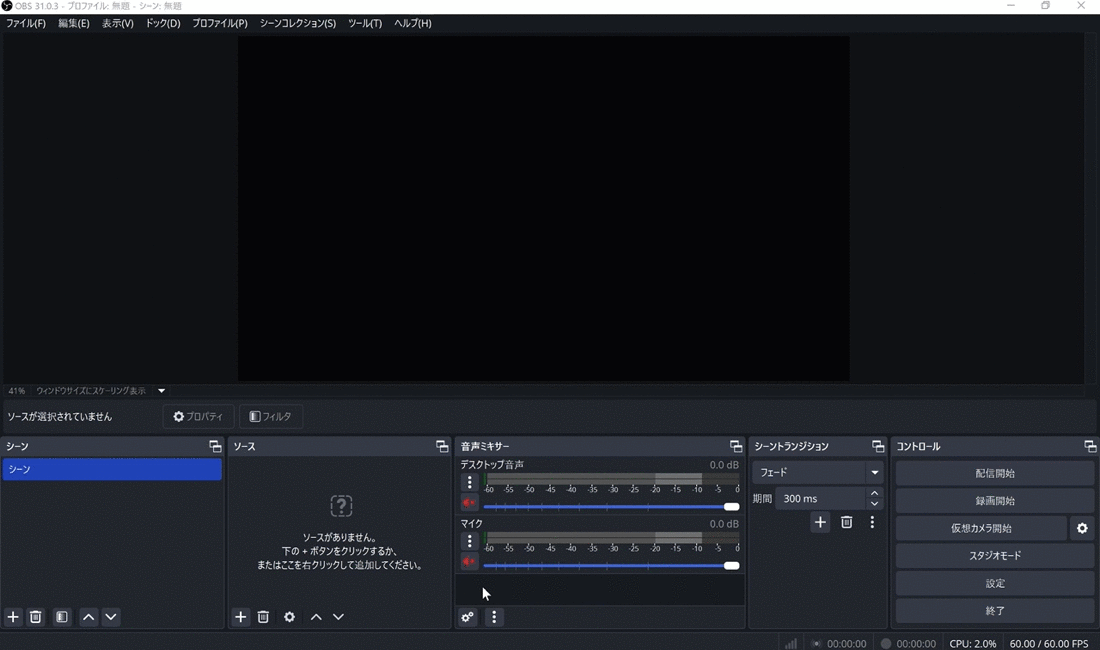This screenshot has height=650, width=1100.
Task: Undock the 音声ミキサー panel
Action: point(736,446)
